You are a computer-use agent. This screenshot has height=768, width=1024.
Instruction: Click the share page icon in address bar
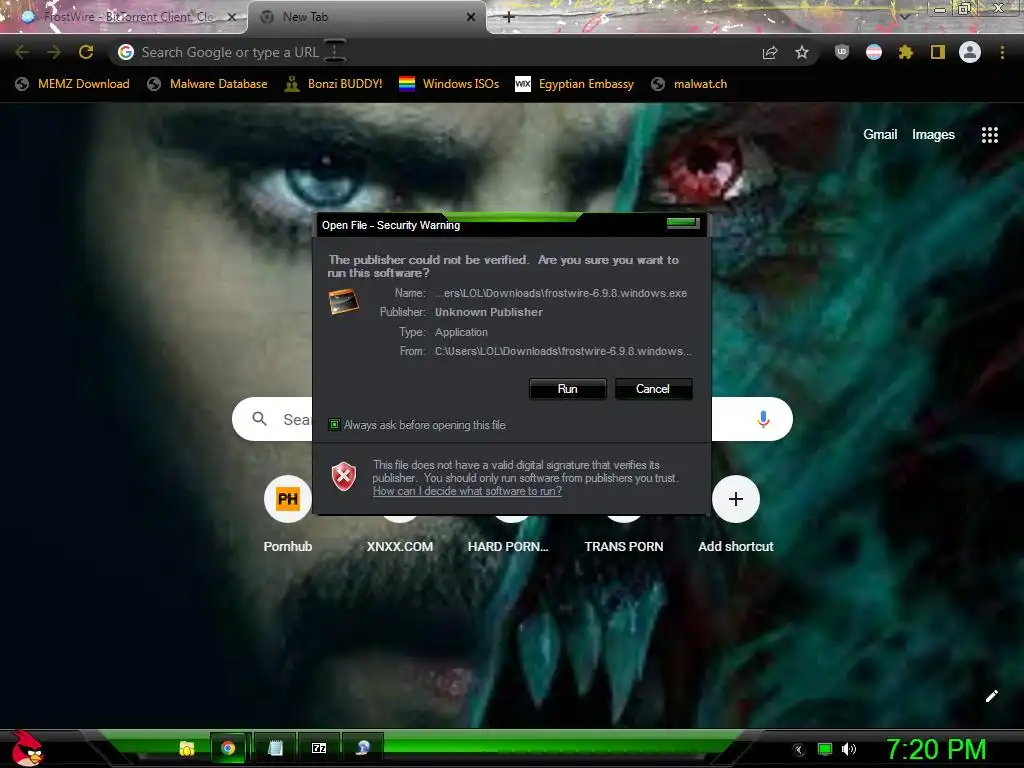770,52
